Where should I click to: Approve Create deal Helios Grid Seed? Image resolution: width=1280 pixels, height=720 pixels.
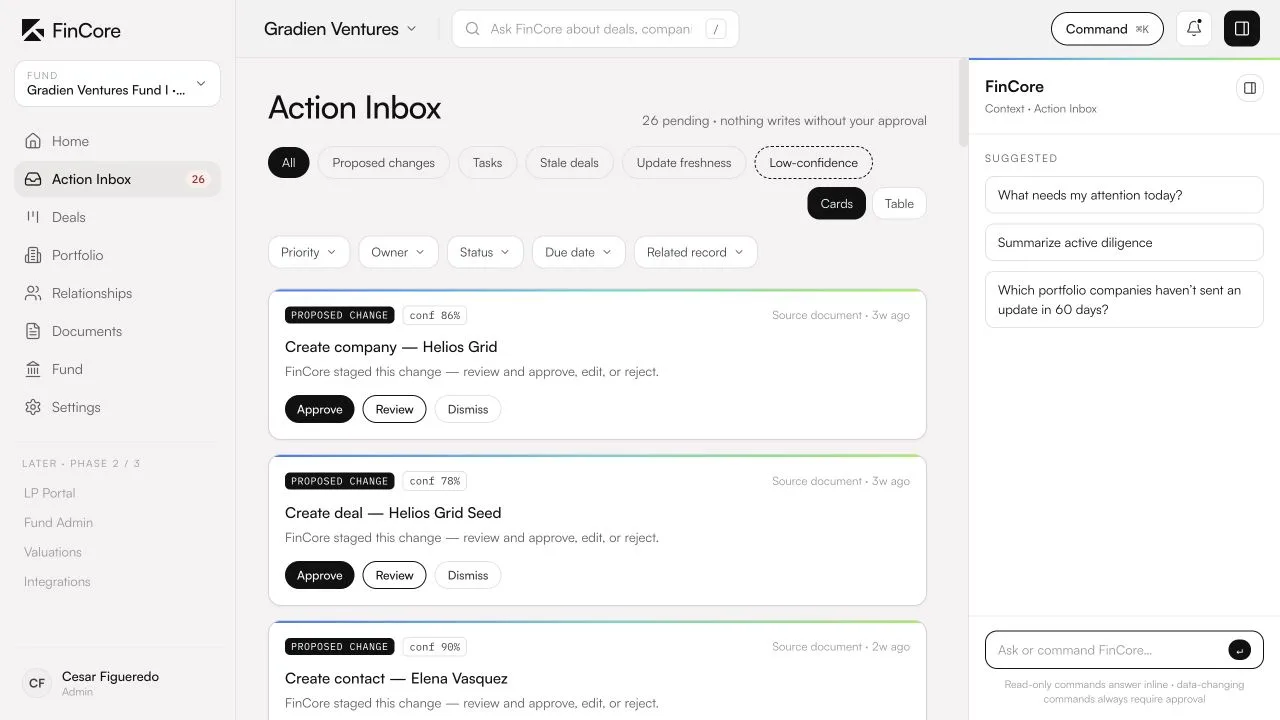(x=320, y=575)
